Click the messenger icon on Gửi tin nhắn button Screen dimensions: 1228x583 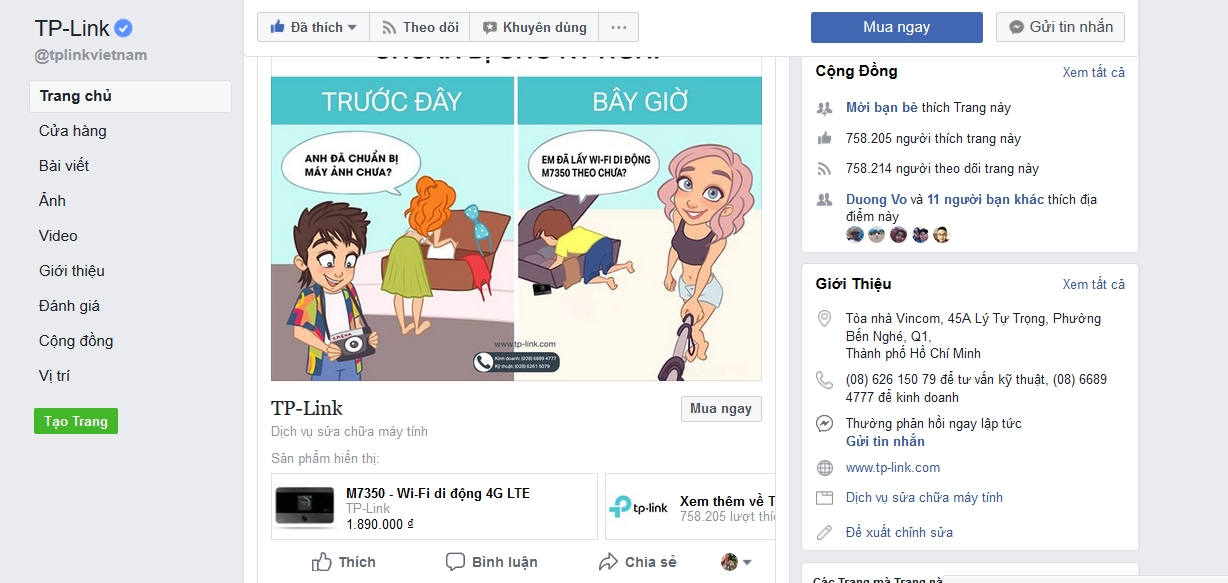point(1016,27)
